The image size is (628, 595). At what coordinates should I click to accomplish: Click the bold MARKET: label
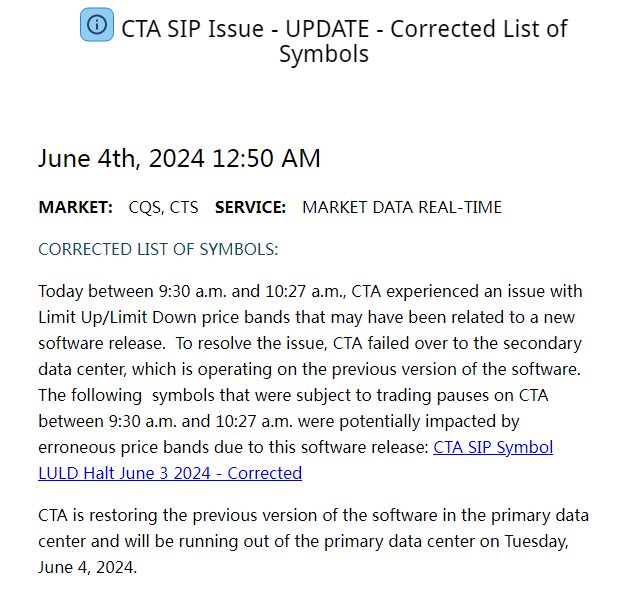pos(76,208)
